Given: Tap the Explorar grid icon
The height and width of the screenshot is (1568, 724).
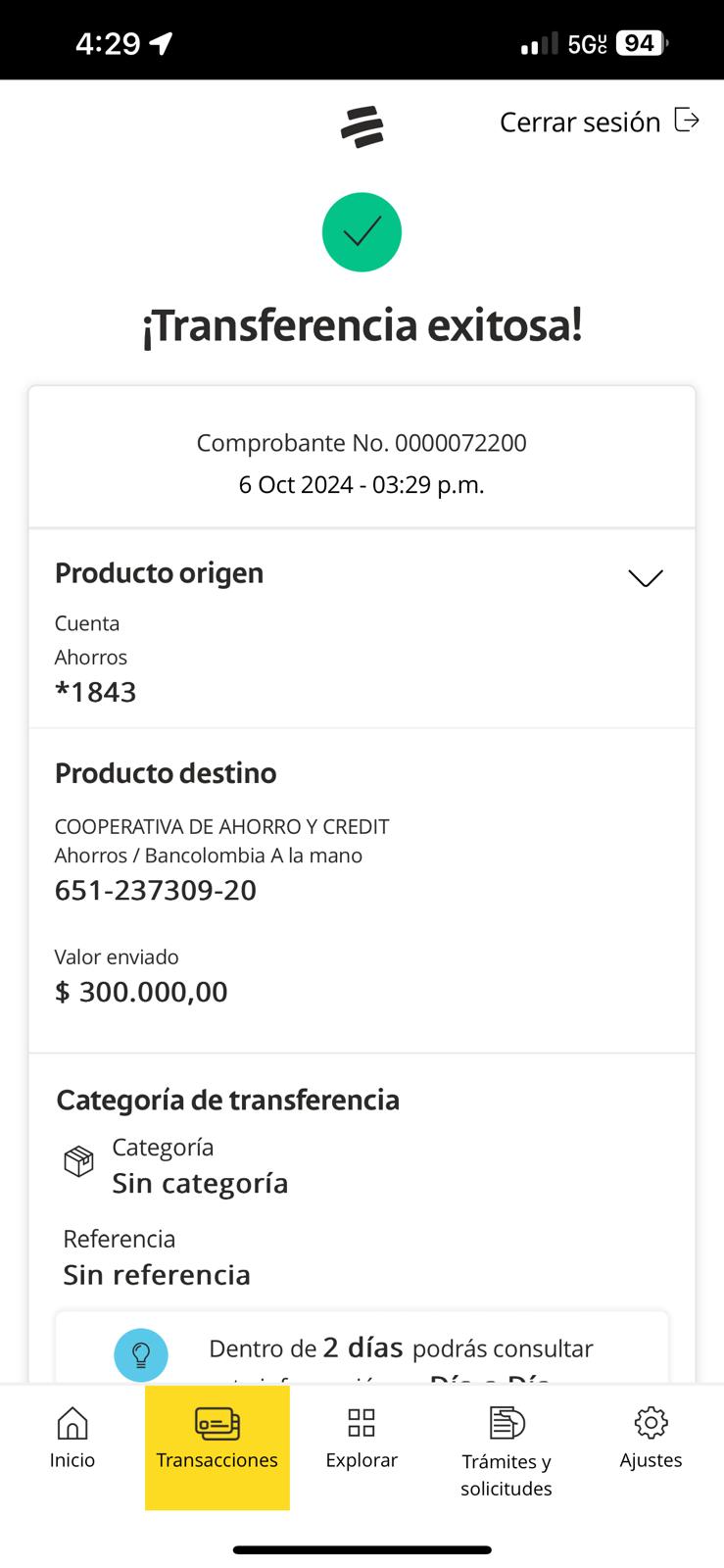Looking at the screenshot, I should point(362,1423).
